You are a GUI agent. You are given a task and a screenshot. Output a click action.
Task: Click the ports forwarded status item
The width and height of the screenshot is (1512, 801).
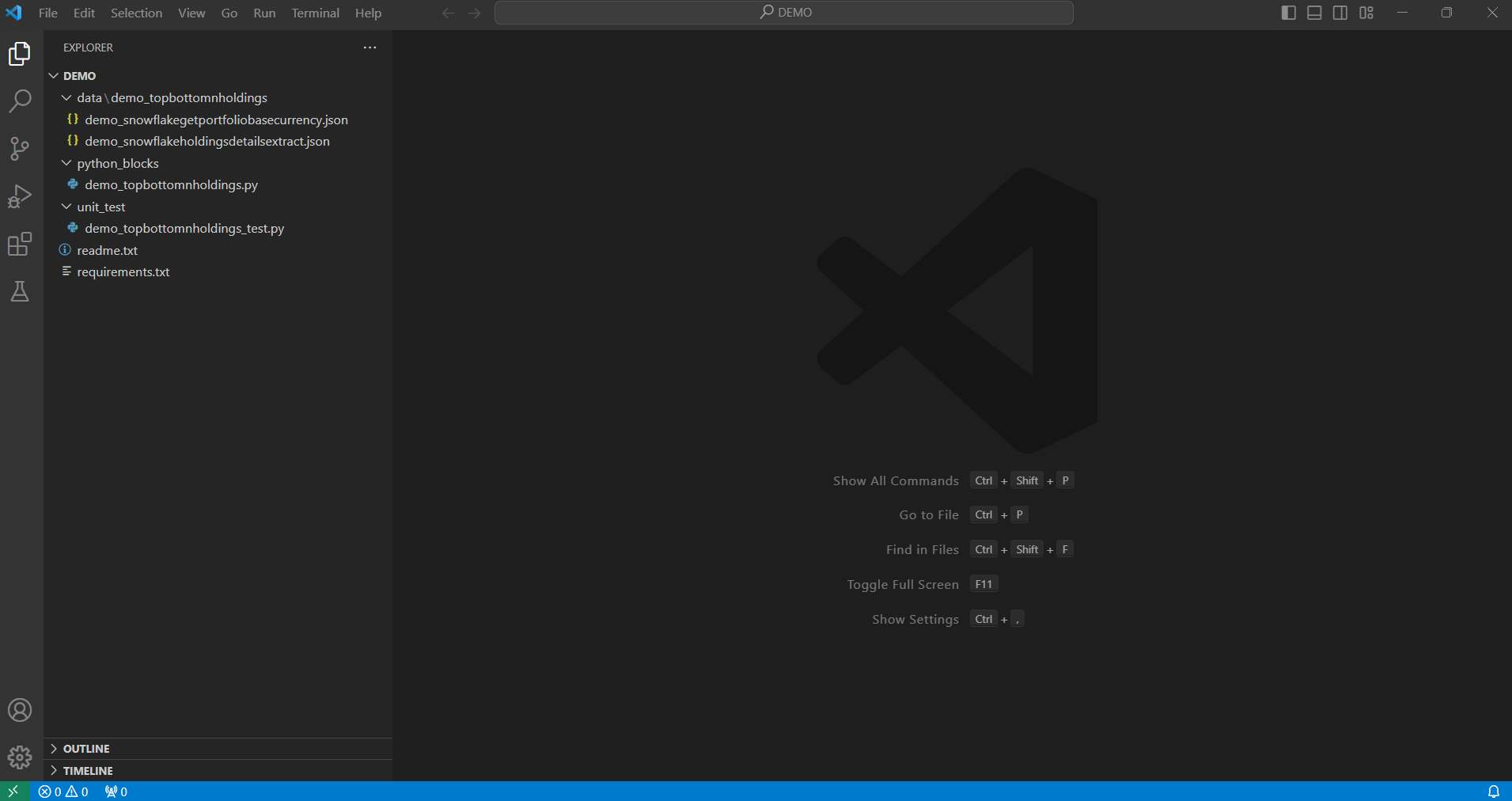point(116,792)
